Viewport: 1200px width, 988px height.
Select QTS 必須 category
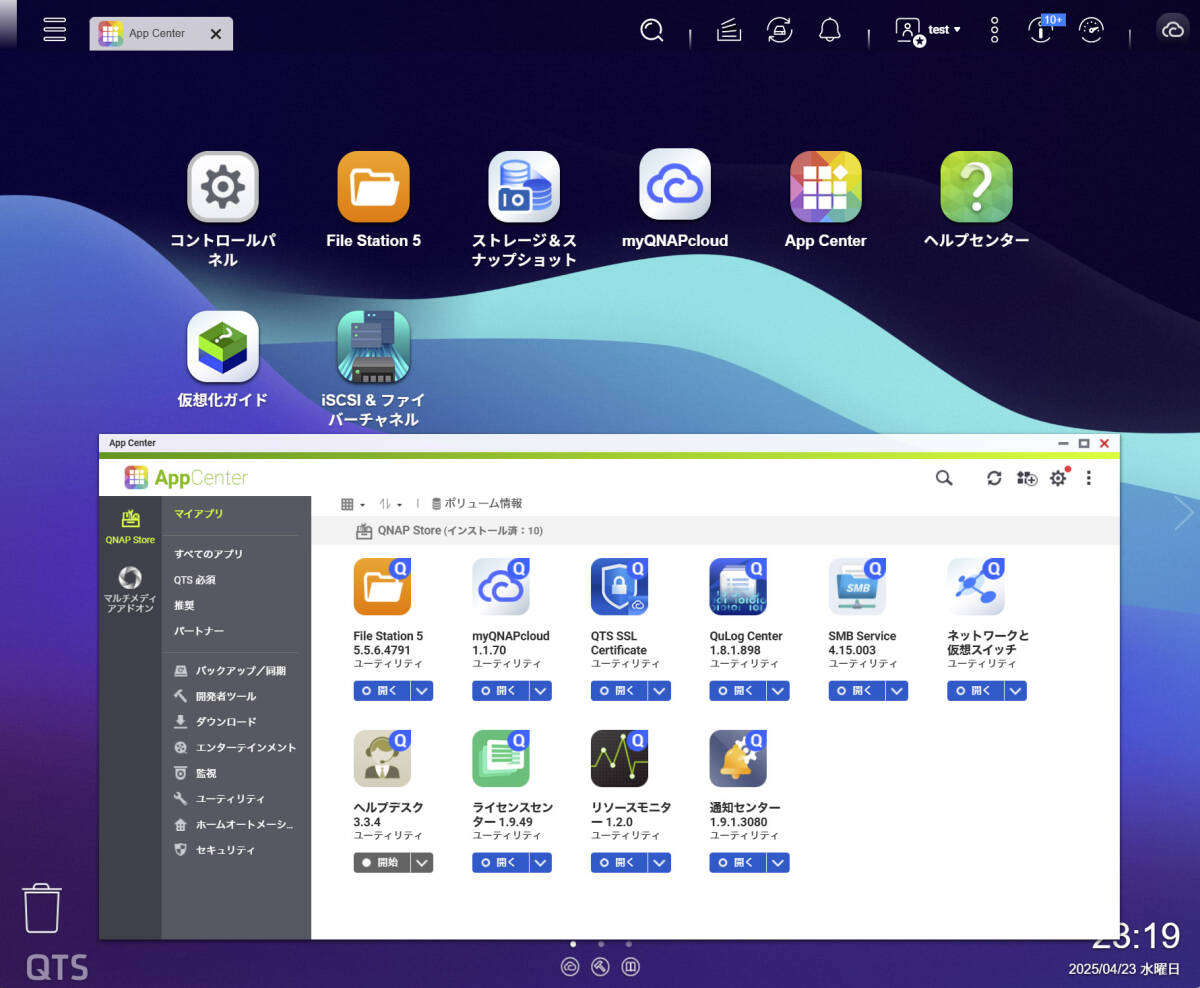click(195, 580)
